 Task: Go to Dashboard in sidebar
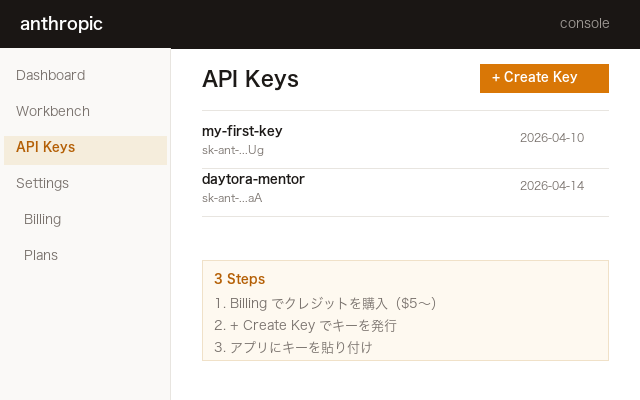click(51, 75)
